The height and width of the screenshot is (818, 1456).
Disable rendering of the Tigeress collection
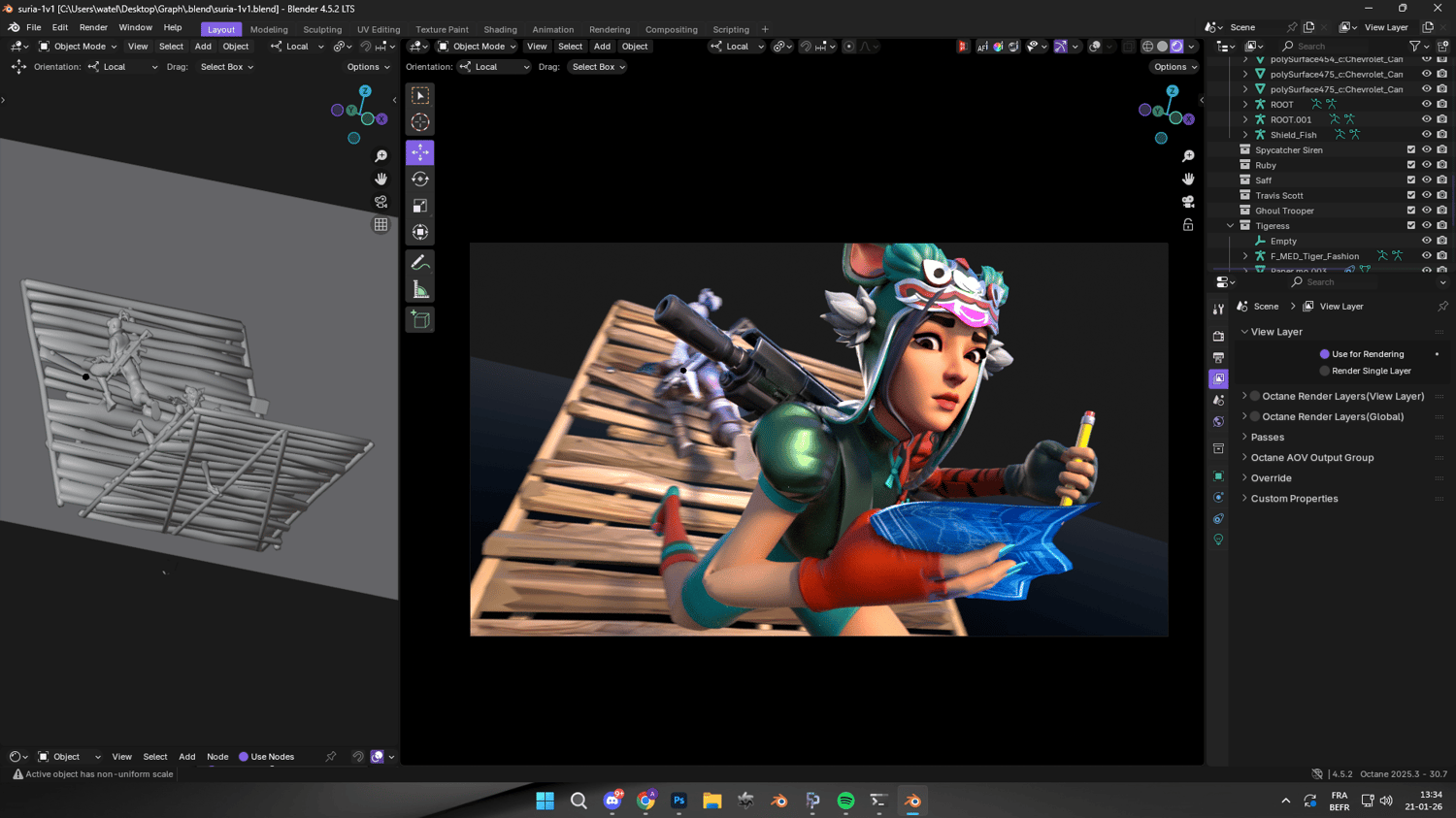point(1441,225)
